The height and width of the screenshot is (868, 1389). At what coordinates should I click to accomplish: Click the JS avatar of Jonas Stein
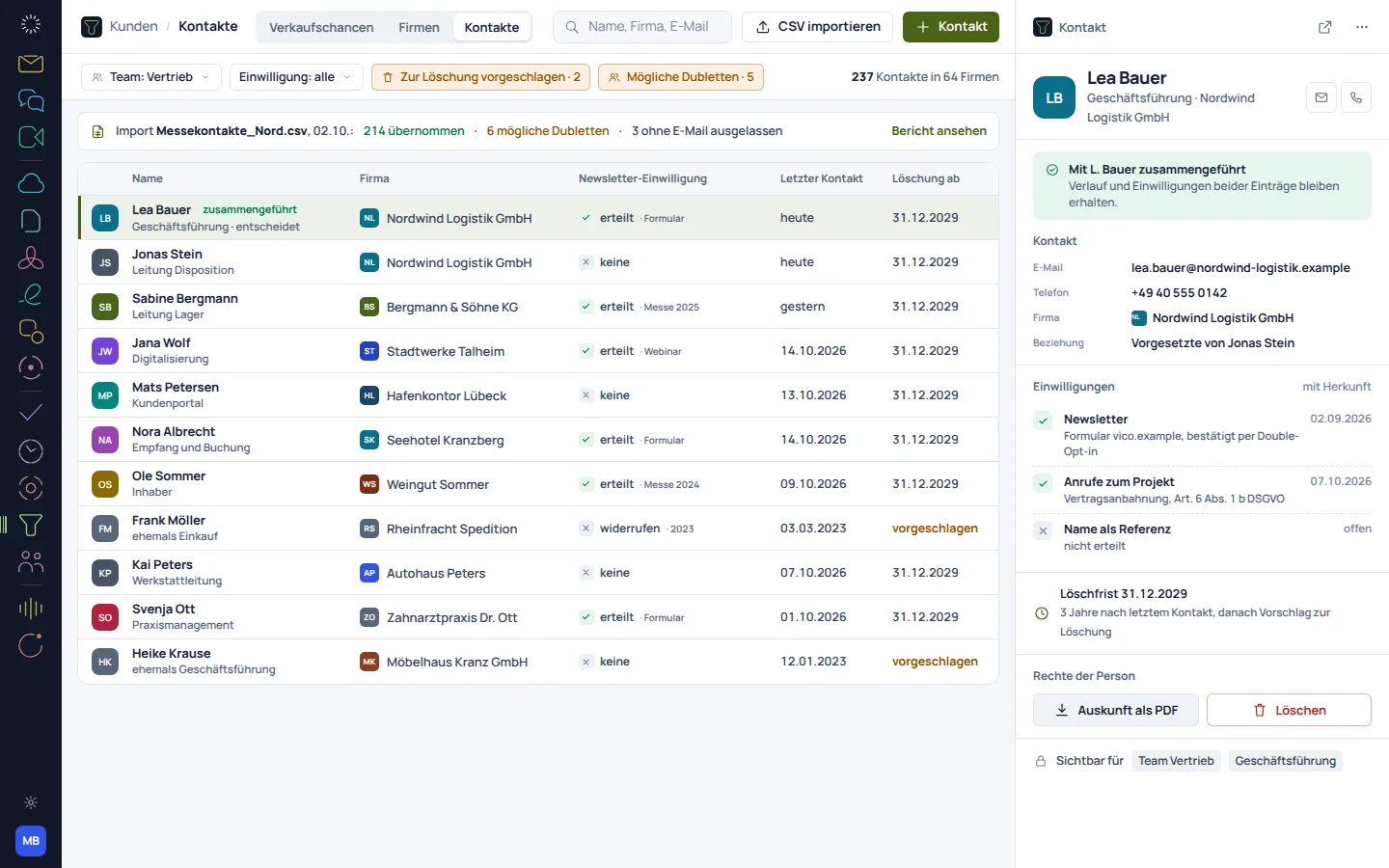coord(105,262)
